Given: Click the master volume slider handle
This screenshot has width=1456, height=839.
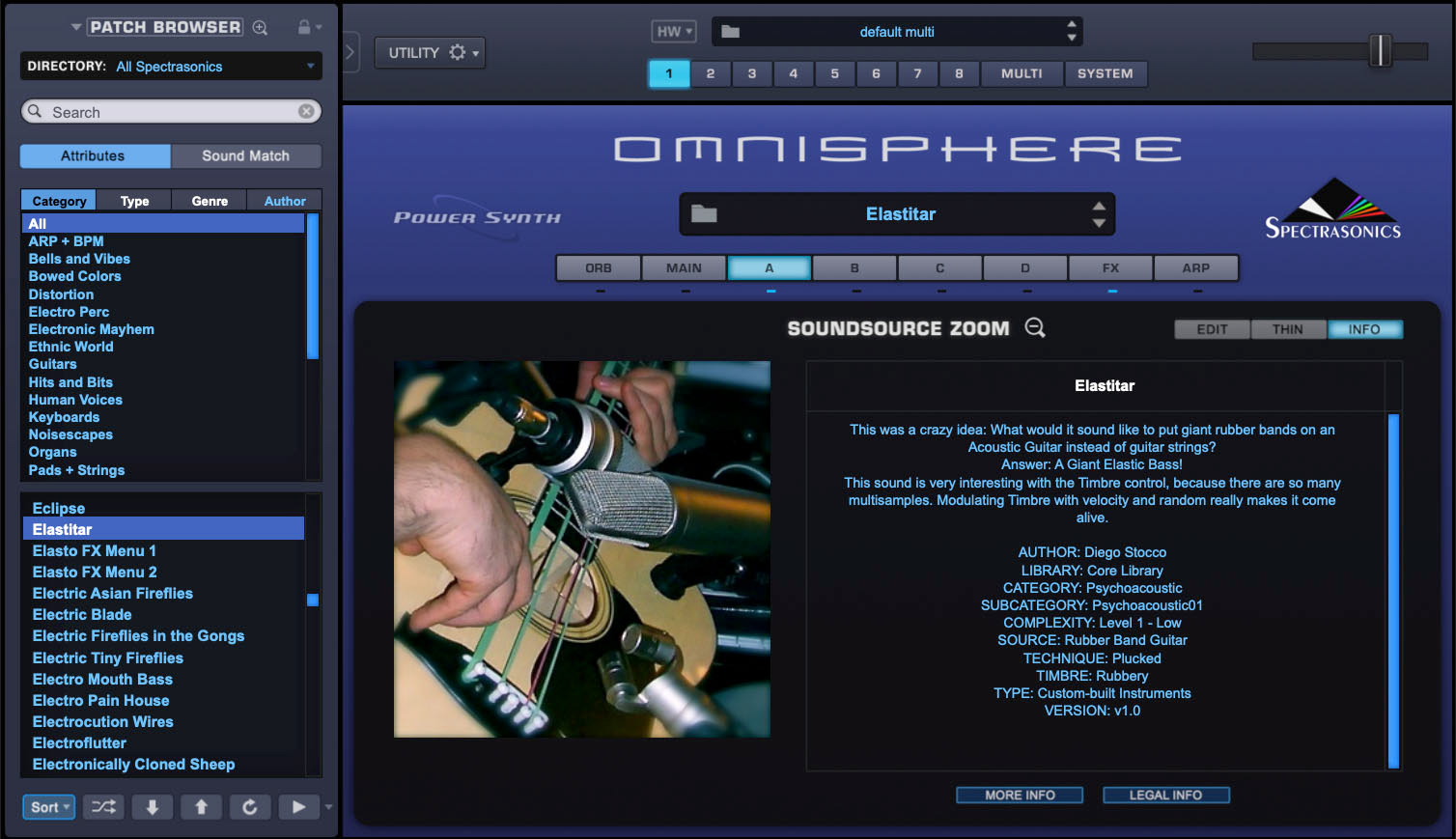Looking at the screenshot, I should (x=1381, y=50).
